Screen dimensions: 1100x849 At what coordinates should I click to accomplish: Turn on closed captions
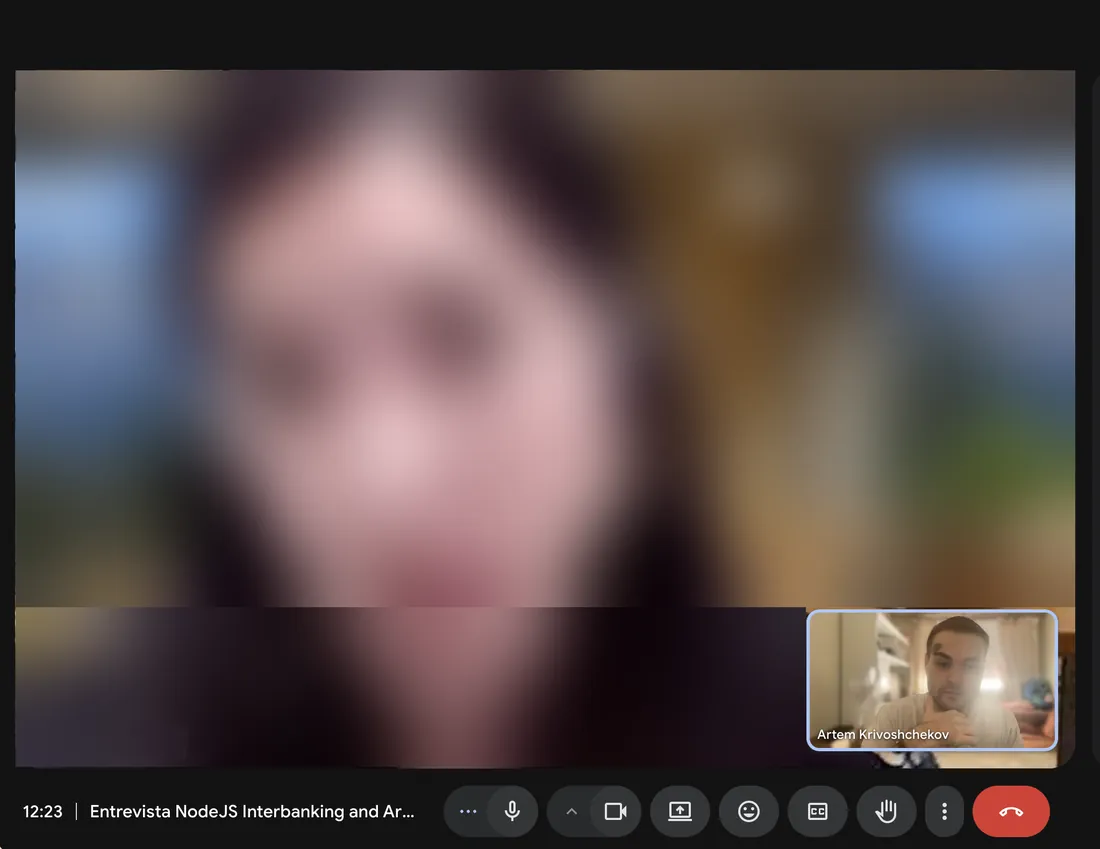click(x=817, y=811)
